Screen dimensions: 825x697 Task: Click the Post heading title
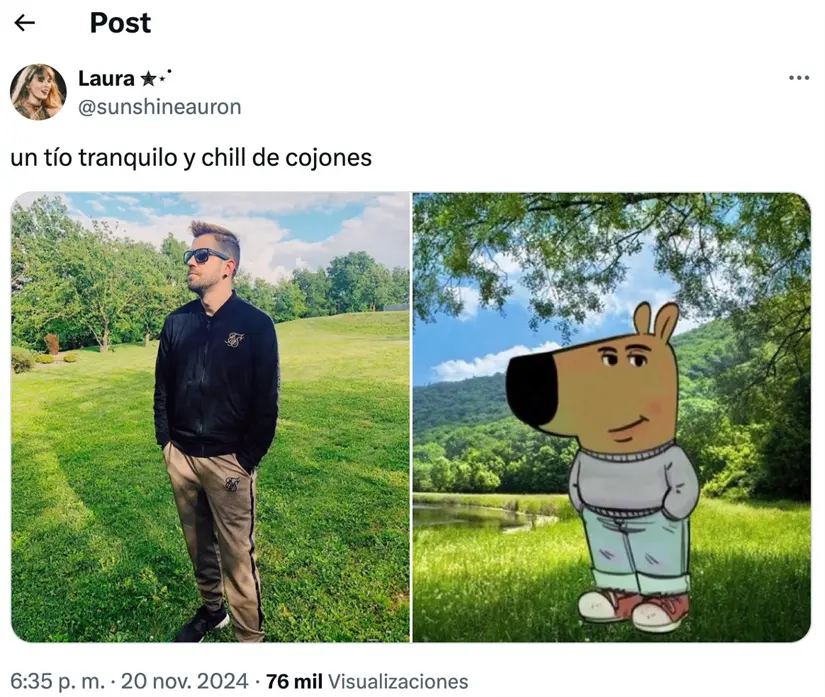pos(120,23)
